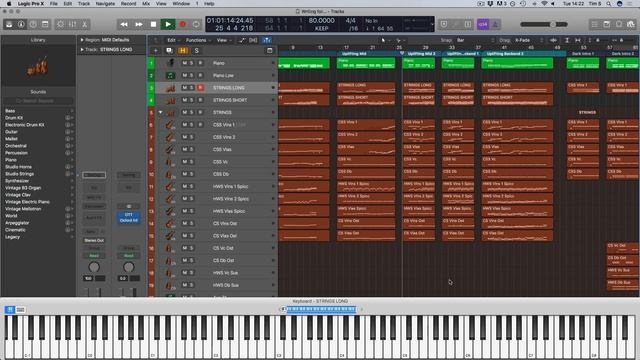640x360 pixels.
Task: Click the Duplicate Track button
Action: click(169, 51)
